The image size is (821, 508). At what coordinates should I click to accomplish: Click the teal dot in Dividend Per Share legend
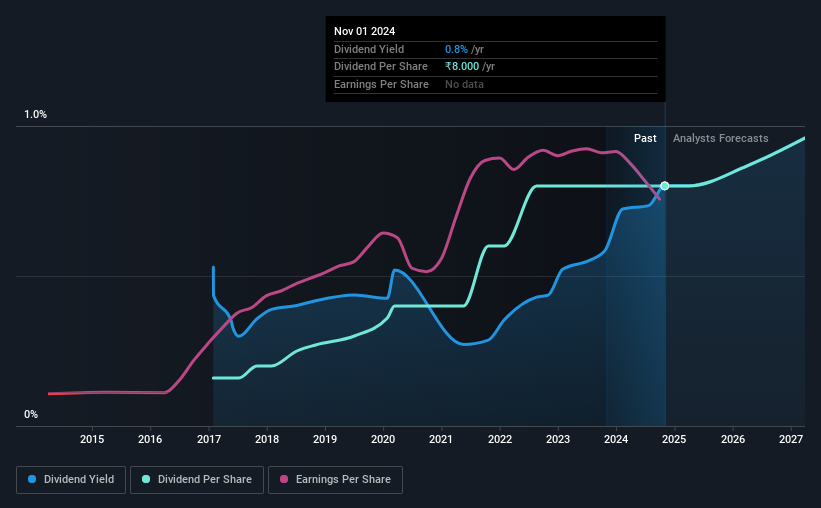146,479
